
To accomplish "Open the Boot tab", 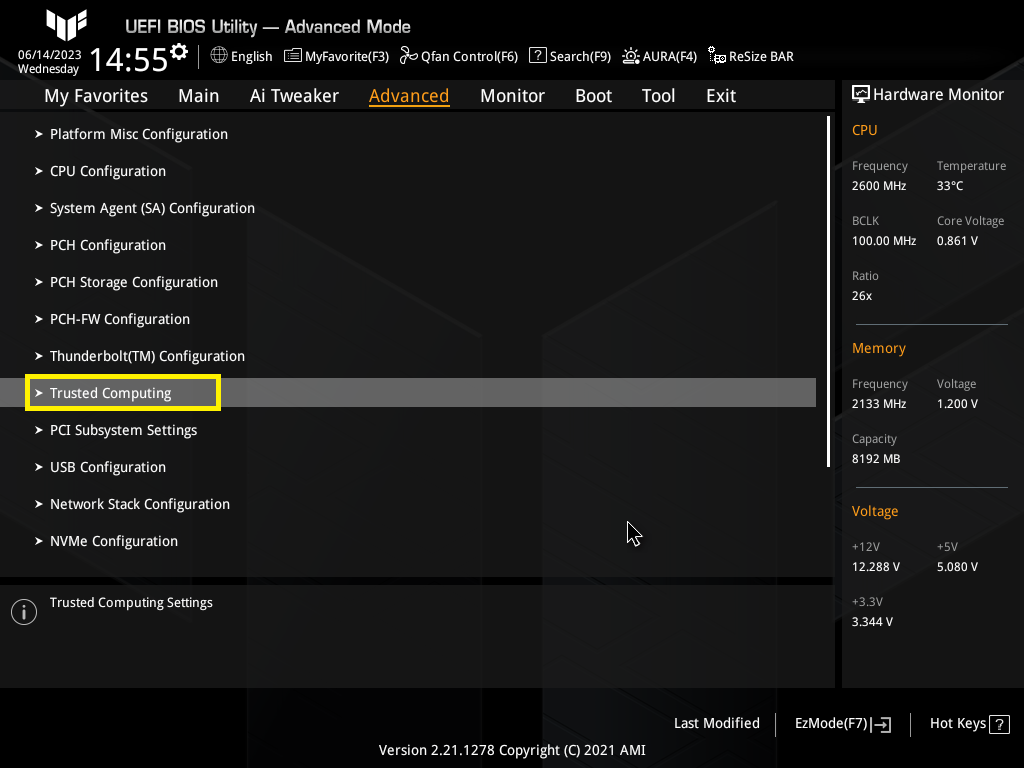I will click(593, 96).
